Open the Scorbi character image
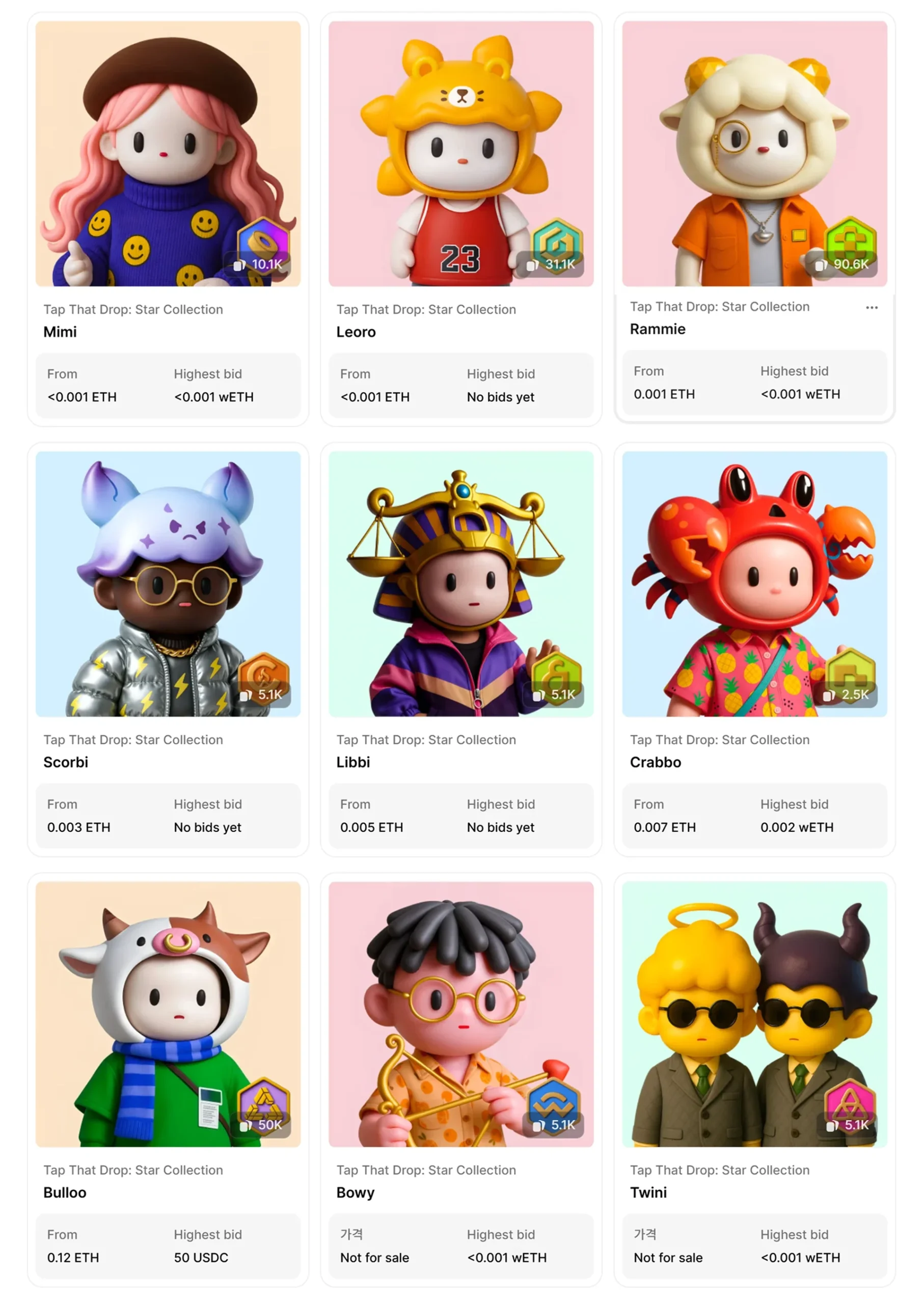 click(168, 584)
